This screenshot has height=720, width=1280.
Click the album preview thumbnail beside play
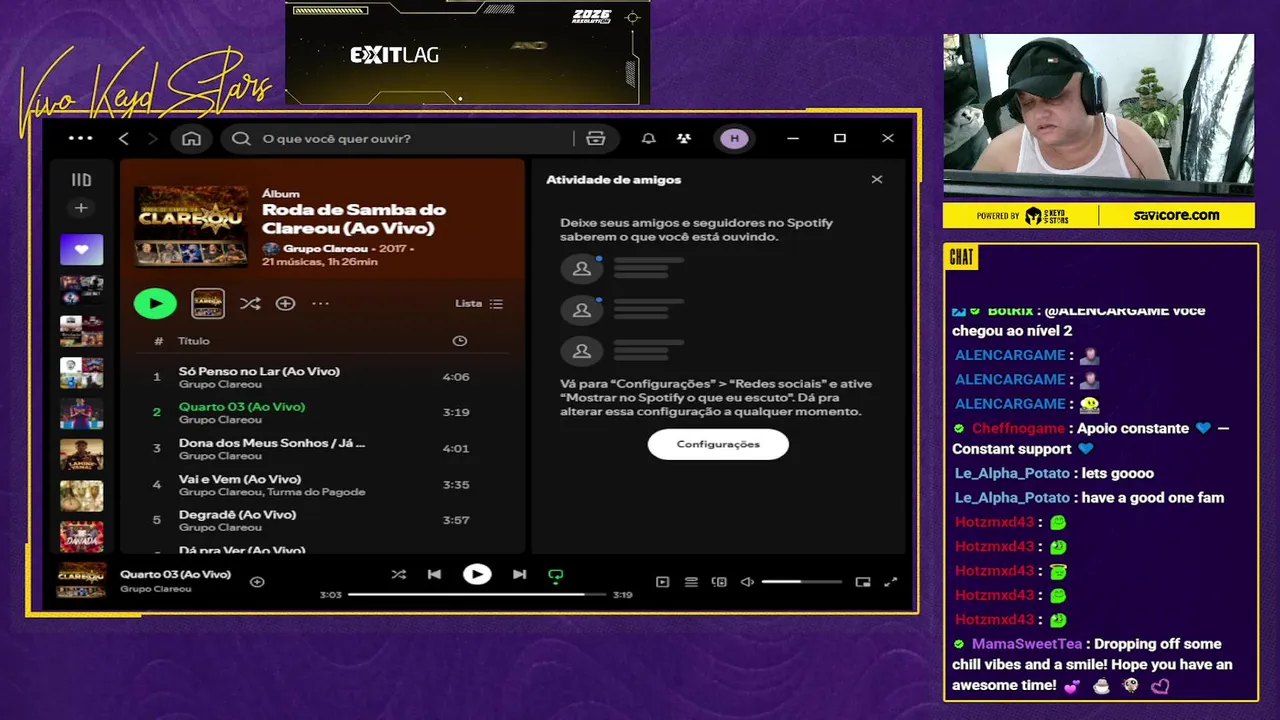pos(208,303)
